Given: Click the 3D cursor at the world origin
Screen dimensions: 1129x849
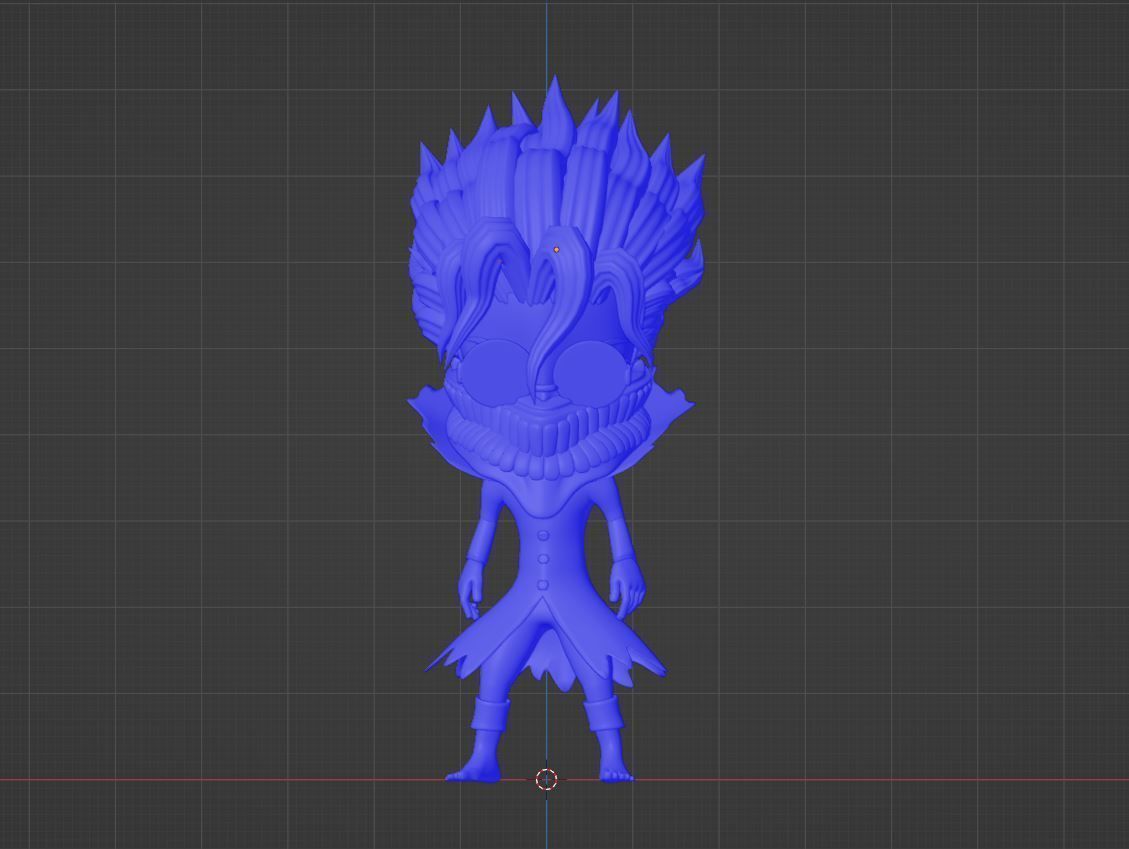Looking at the screenshot, I should pyautogui.click(x=546, y=779).
